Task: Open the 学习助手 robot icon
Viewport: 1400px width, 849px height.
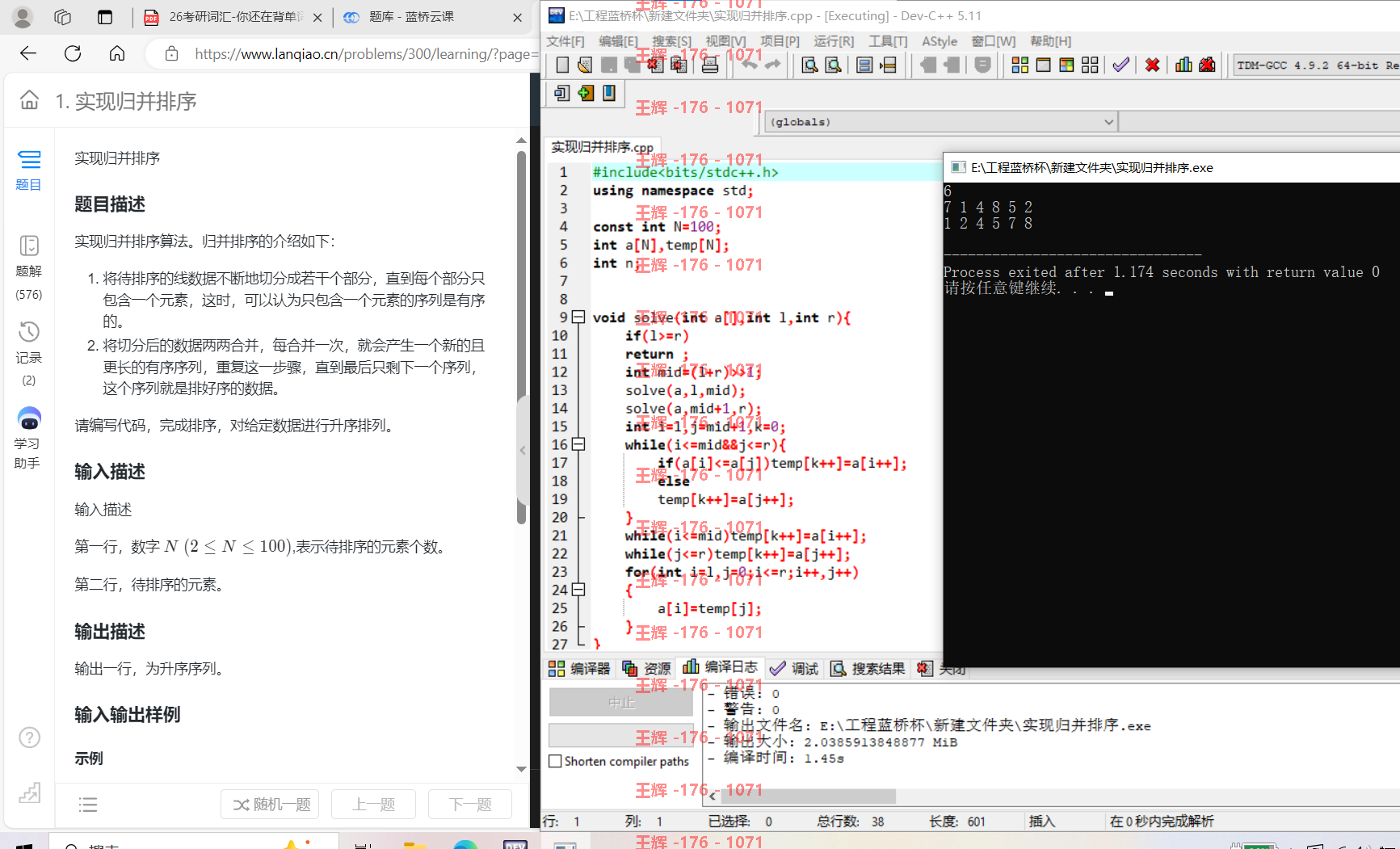Action: coord(28,438)
